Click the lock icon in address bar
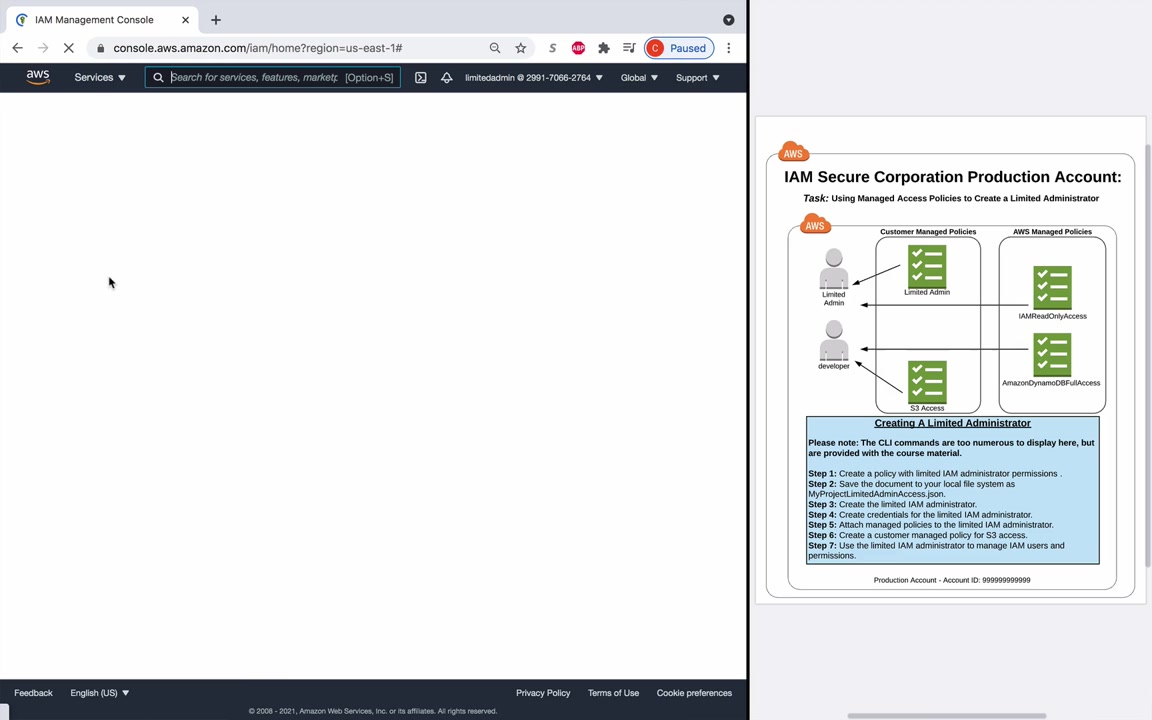This screenshot has width=1152, height=720. tap(101, 48)
